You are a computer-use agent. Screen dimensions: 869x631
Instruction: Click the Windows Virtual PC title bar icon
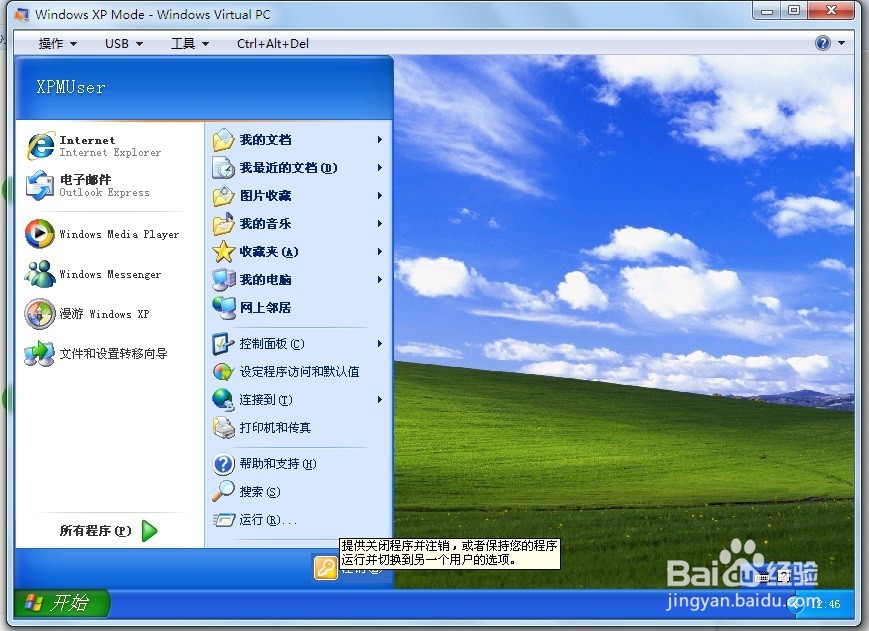click(x=22, y=14)
